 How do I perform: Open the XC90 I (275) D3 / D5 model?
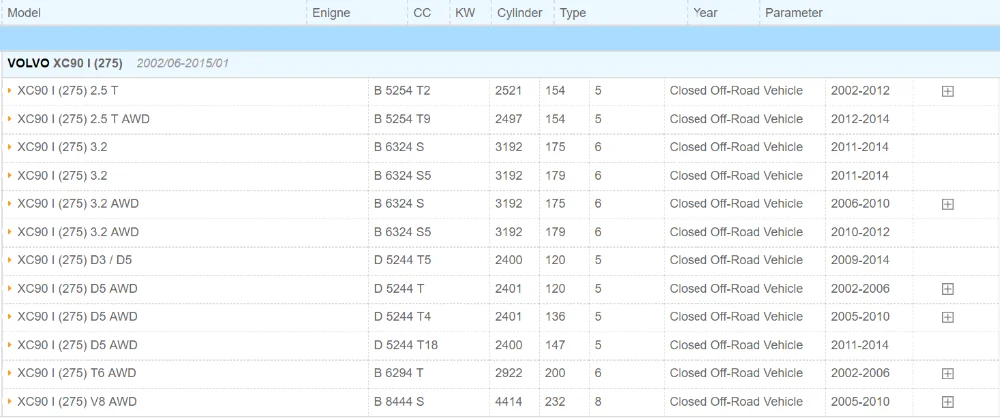tap(75, 260)
